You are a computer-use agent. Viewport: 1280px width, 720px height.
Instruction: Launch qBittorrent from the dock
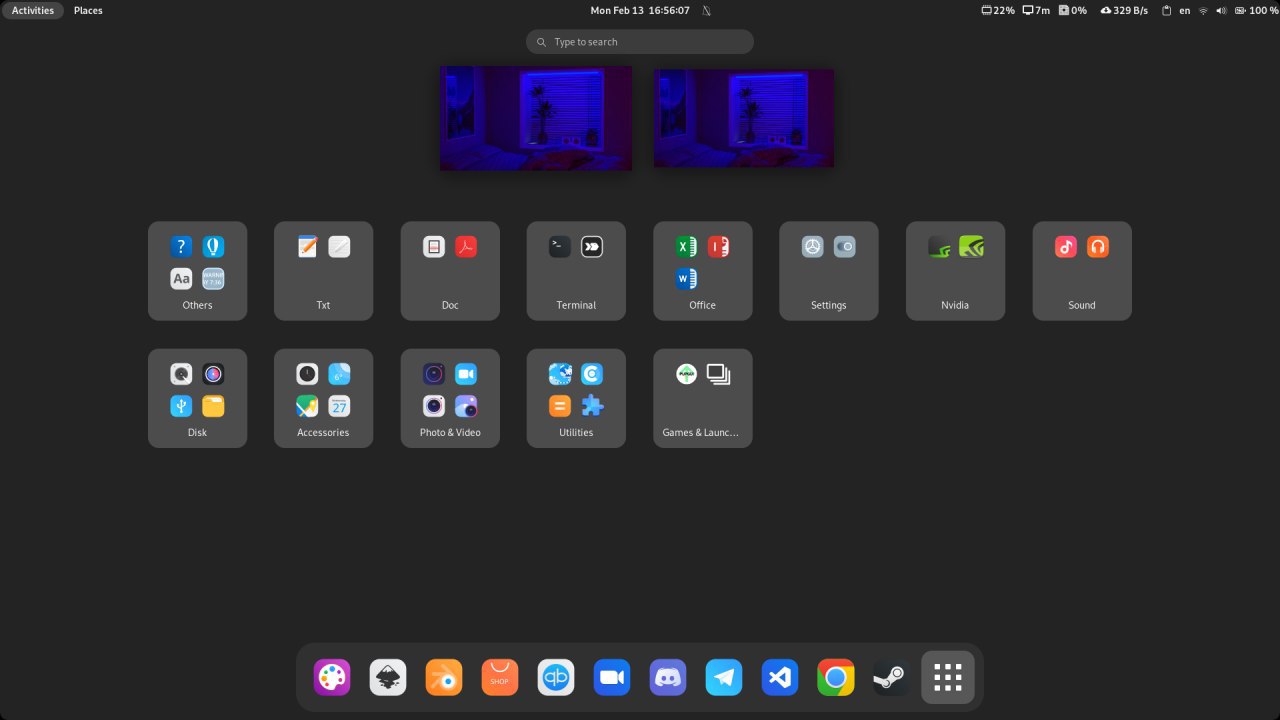(x=556, y=678)
